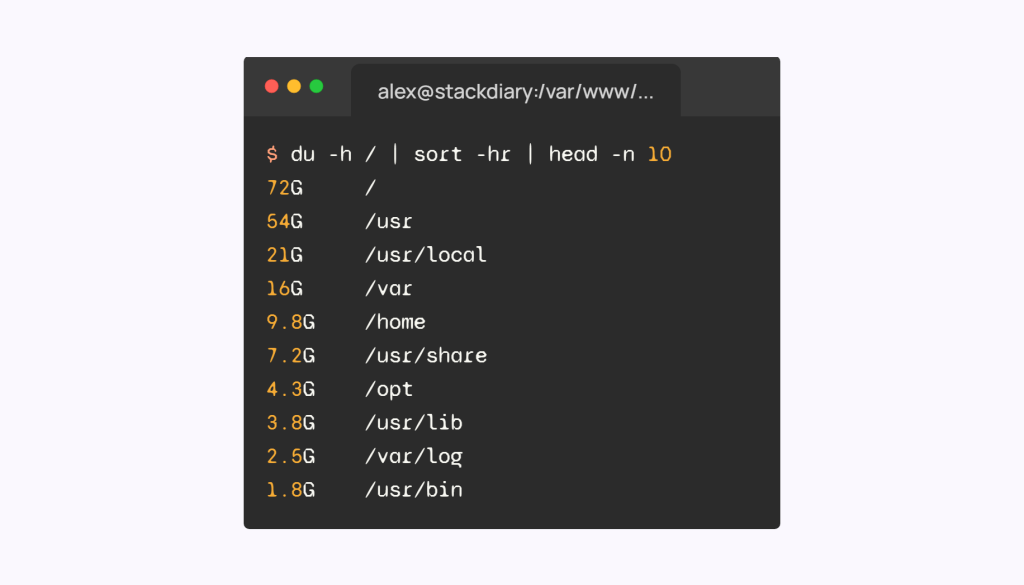1024x585 pixels.
Task: Click the 72G size for root
Action: pos(285,188)
